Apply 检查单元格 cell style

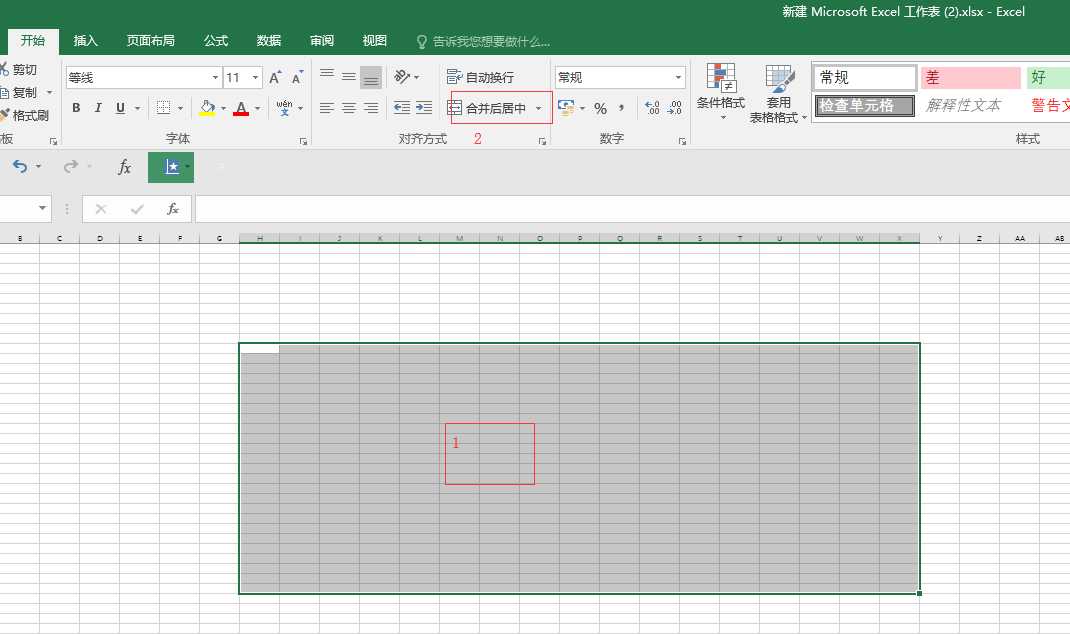point(864,106)
